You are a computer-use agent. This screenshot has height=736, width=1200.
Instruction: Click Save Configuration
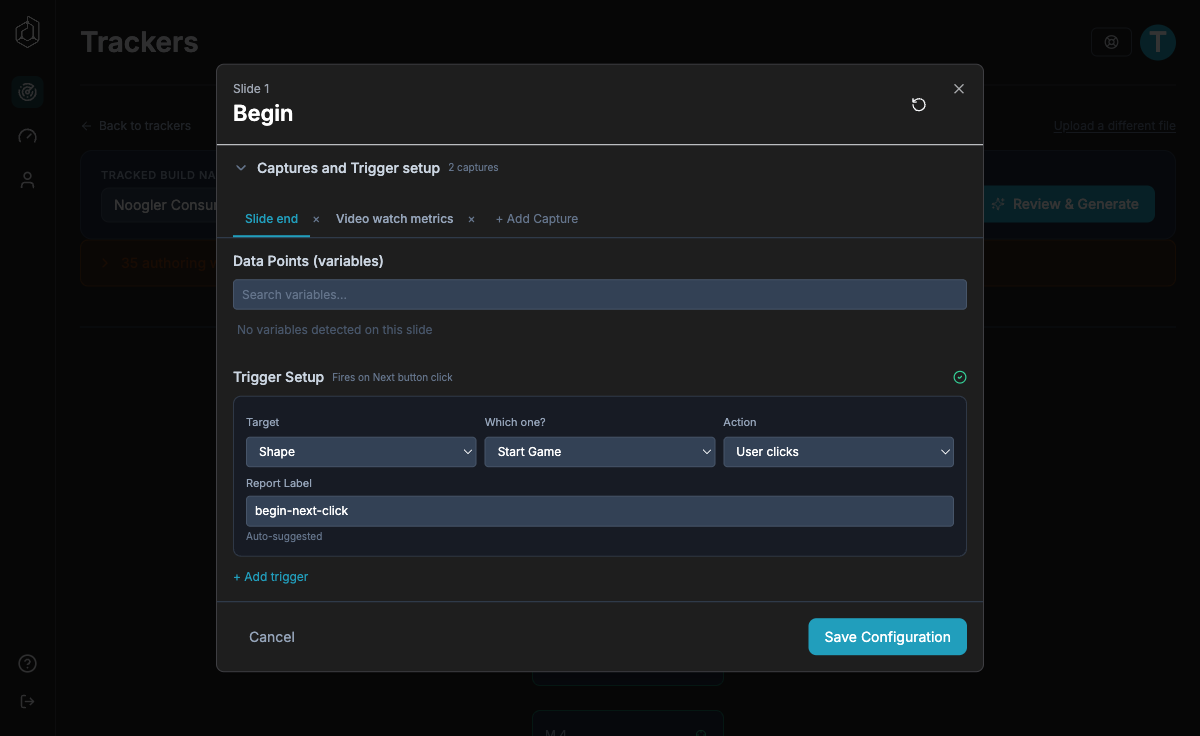pos(887,637)
